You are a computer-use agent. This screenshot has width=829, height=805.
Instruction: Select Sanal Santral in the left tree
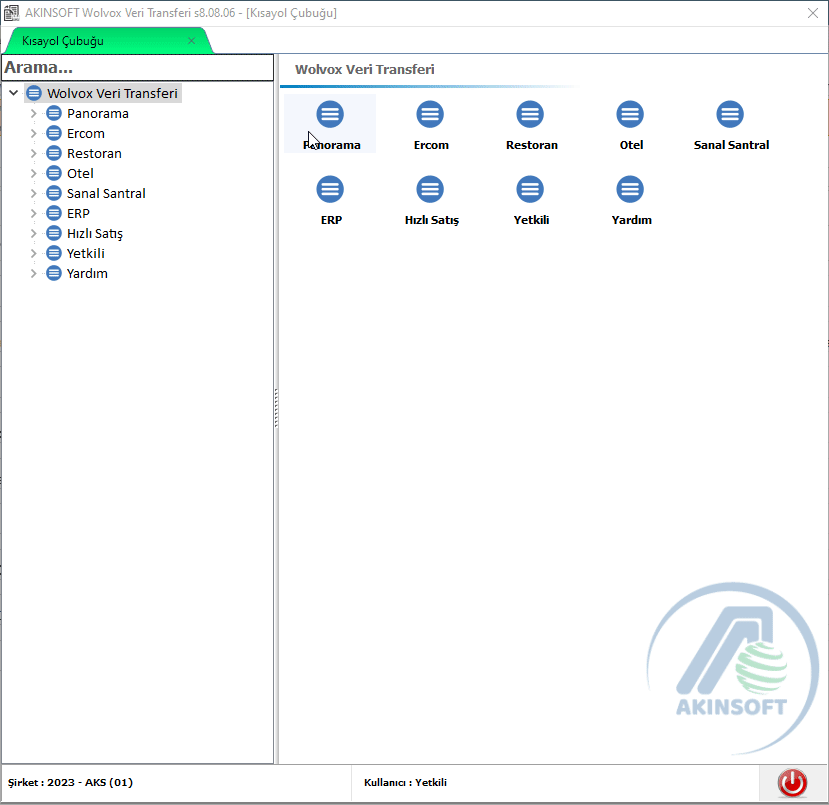[106, 193]
